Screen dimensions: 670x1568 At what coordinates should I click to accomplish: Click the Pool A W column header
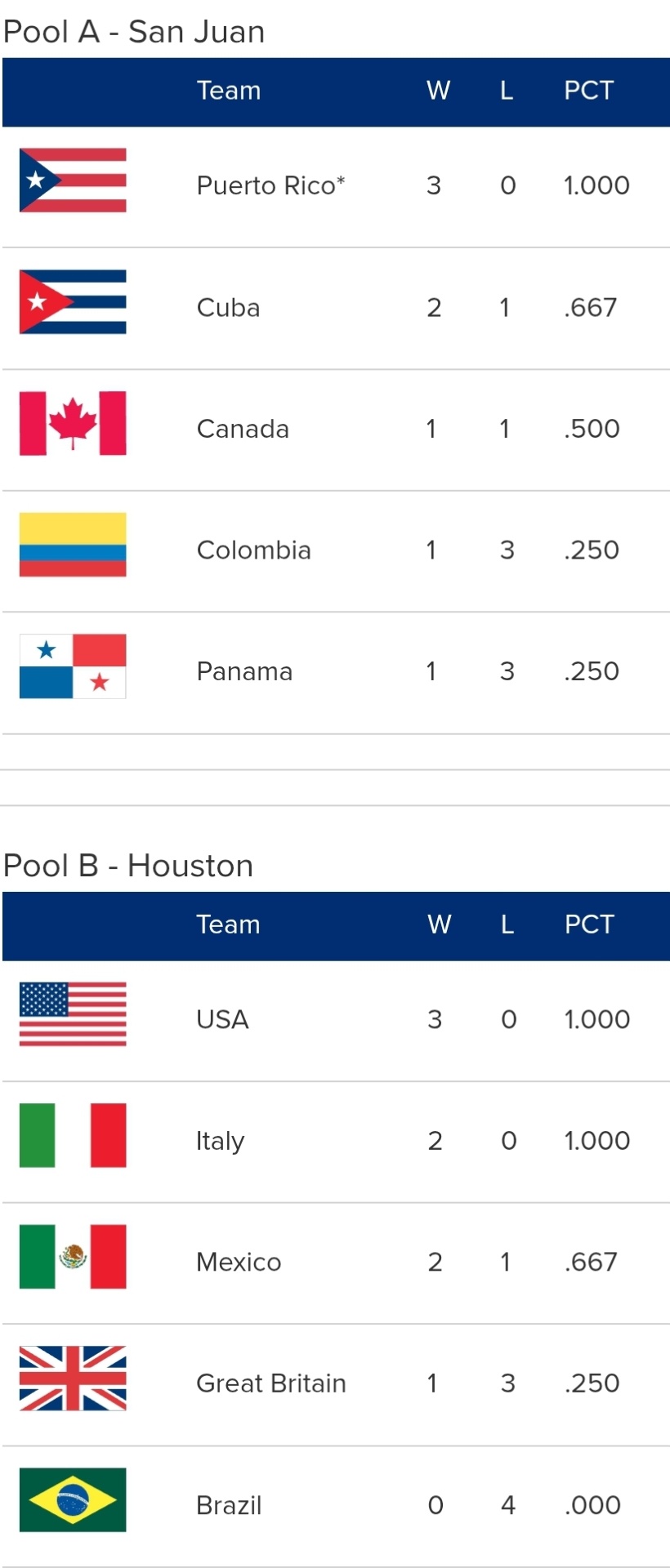438,91
